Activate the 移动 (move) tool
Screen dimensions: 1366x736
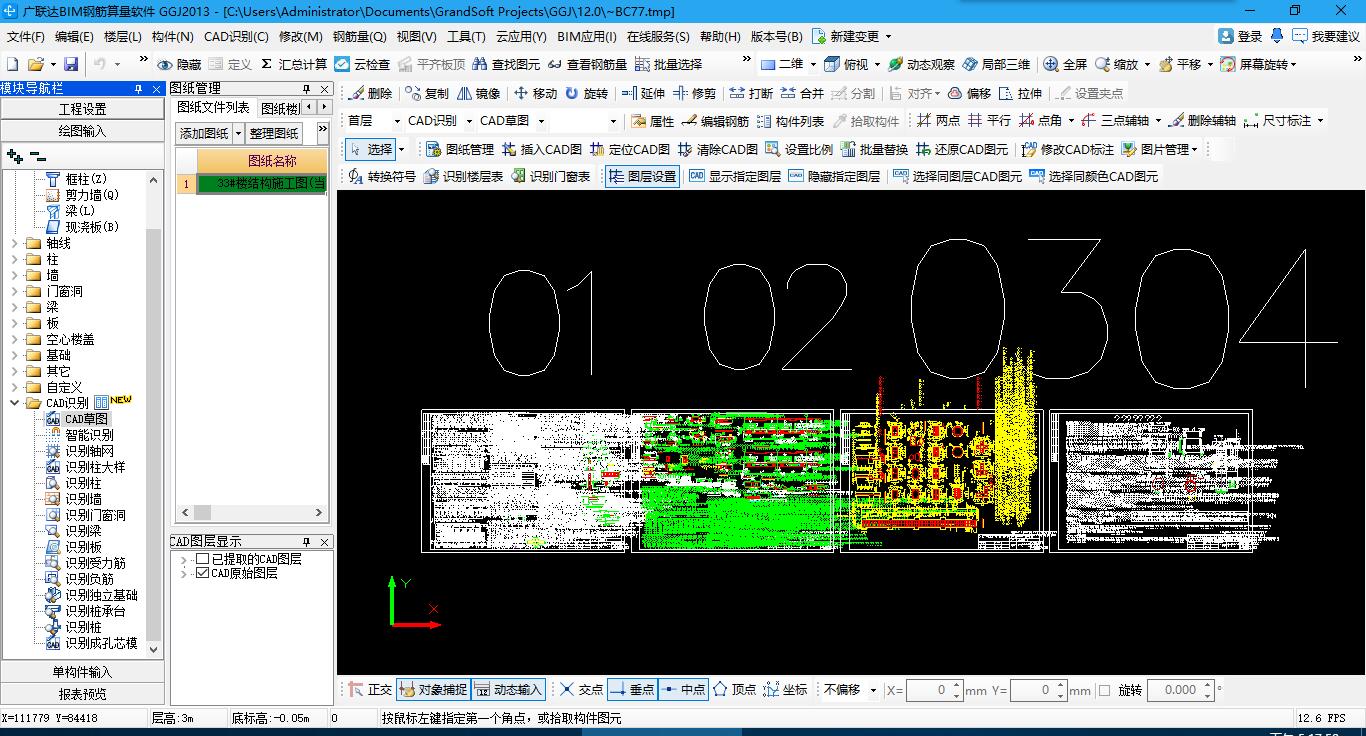[535, 93]
